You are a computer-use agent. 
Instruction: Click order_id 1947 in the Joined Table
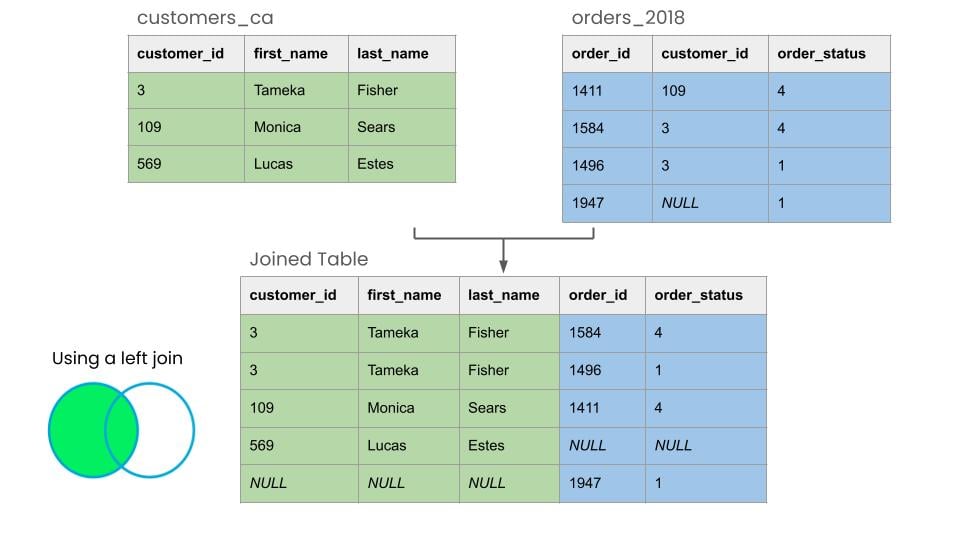click(602, 484)
